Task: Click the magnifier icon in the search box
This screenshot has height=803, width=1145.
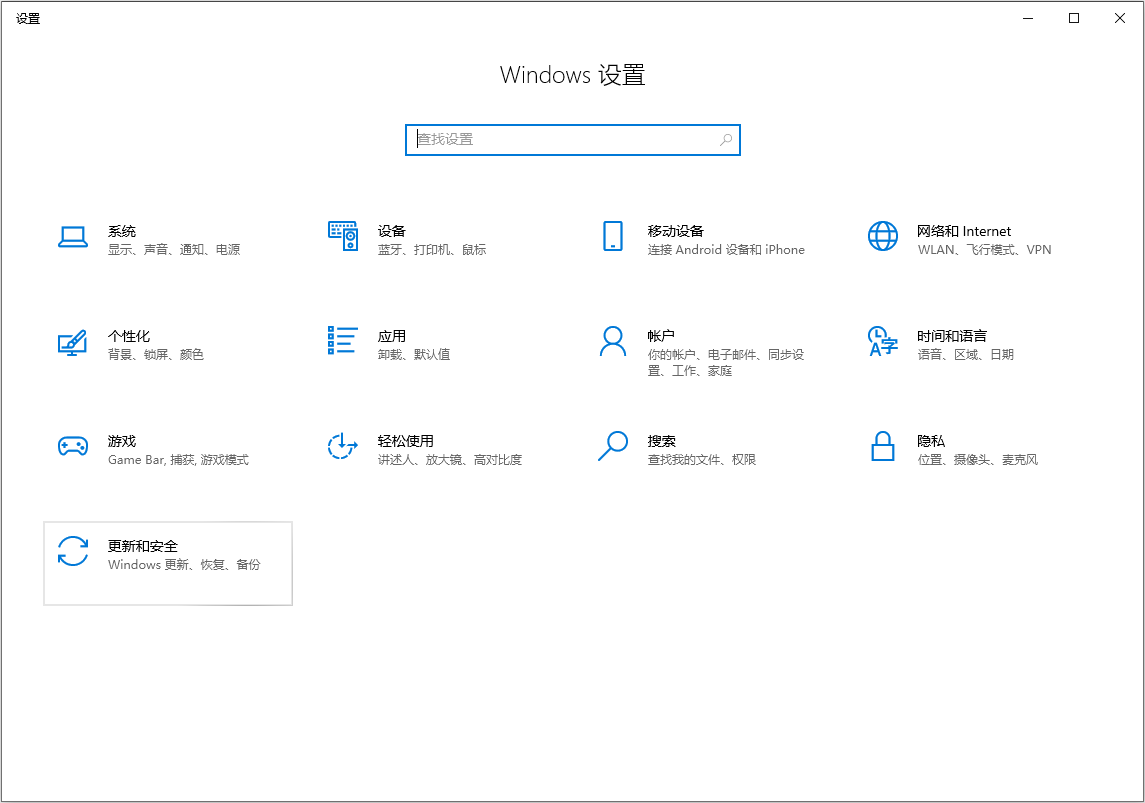Action: [726, 140]
